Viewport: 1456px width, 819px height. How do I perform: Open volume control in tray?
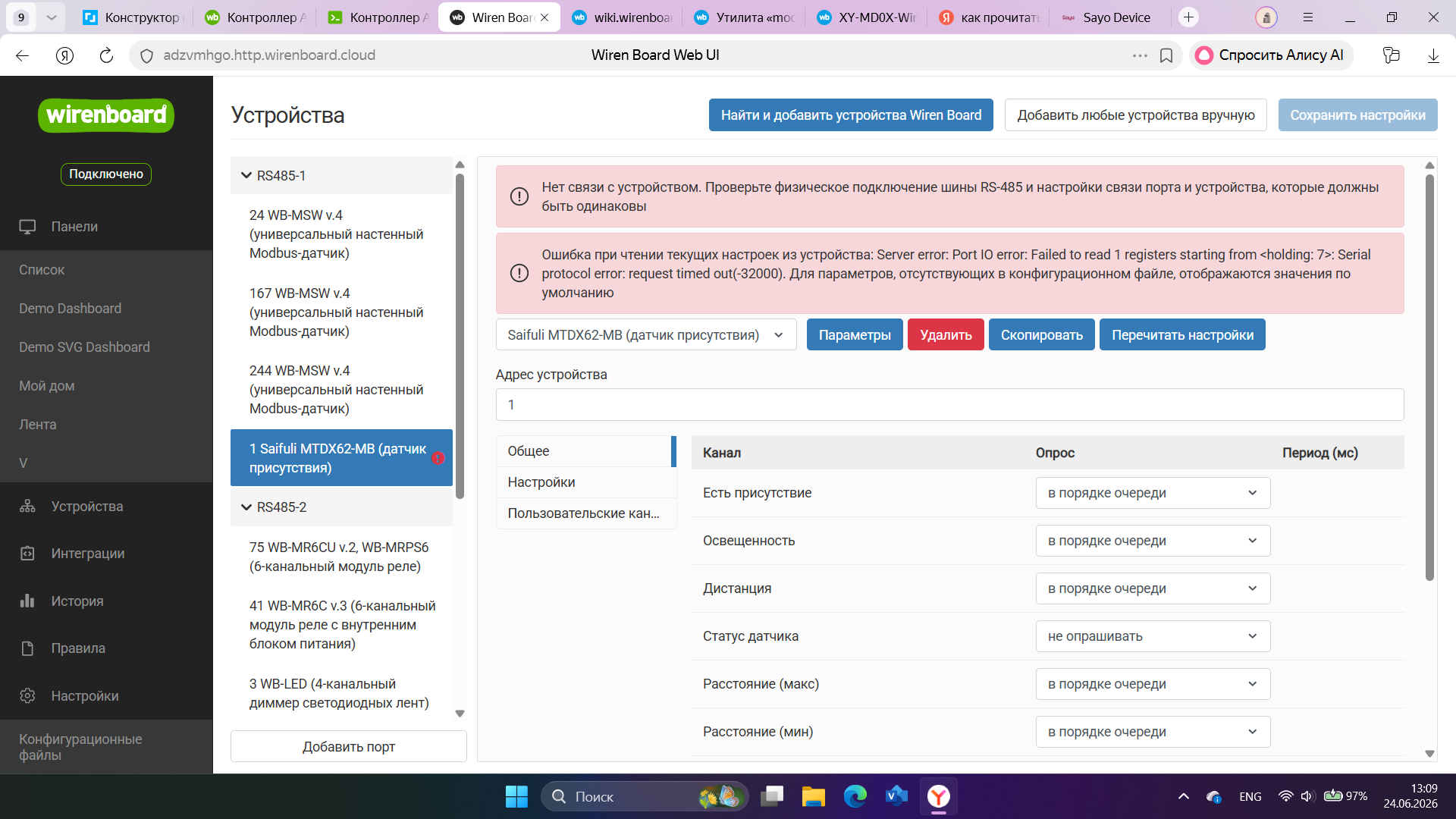tap(1307, 797)
